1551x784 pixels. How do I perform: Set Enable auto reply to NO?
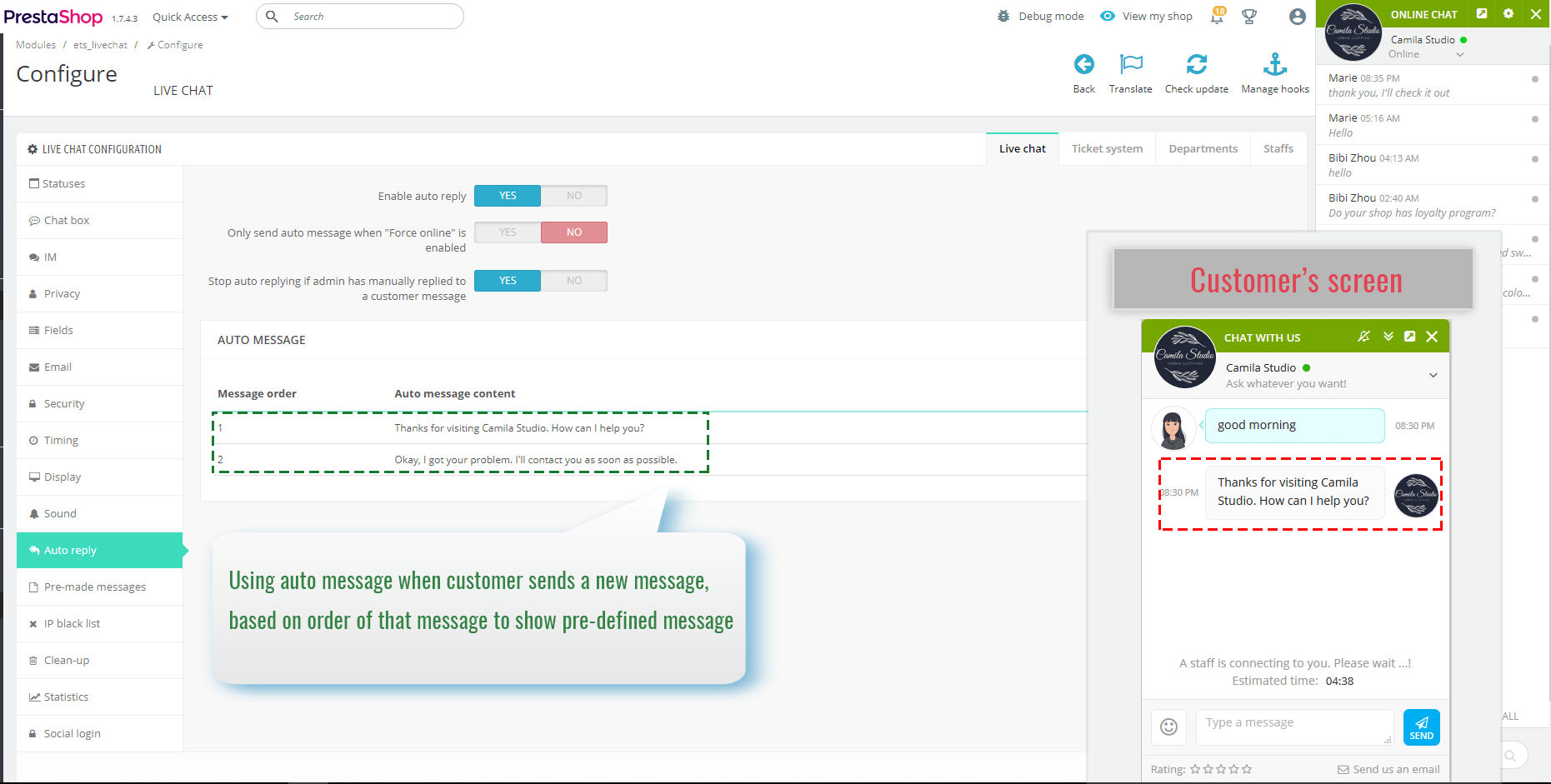point(574,196)
